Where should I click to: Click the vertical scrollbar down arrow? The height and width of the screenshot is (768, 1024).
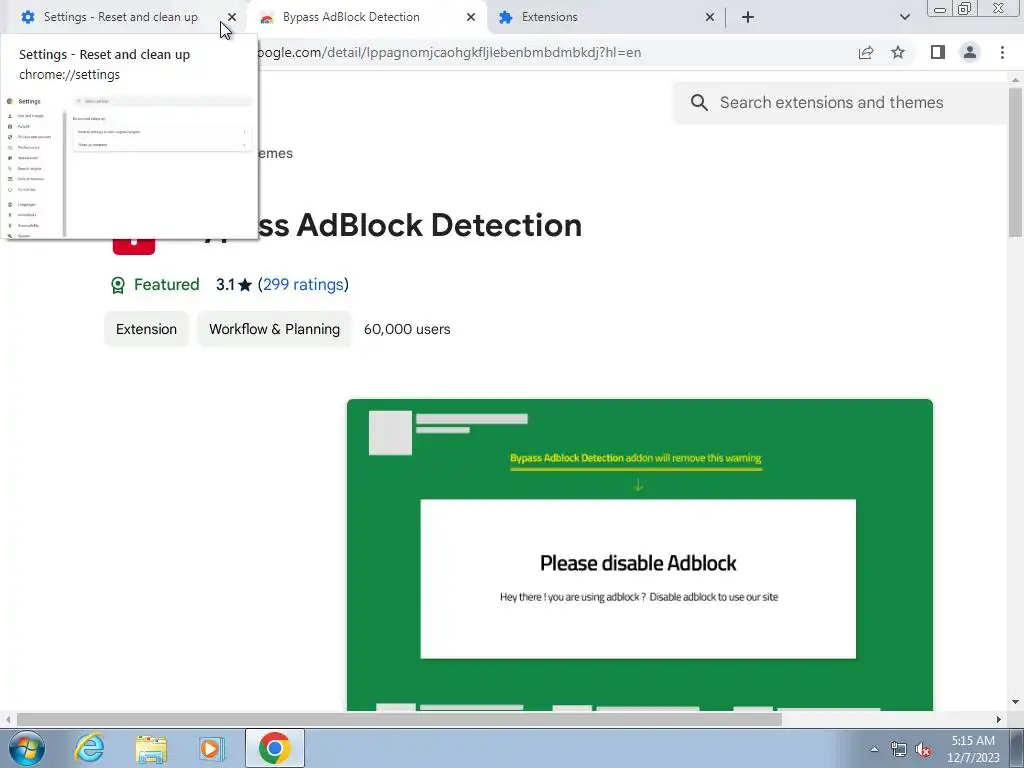(x=1015, y=702)
